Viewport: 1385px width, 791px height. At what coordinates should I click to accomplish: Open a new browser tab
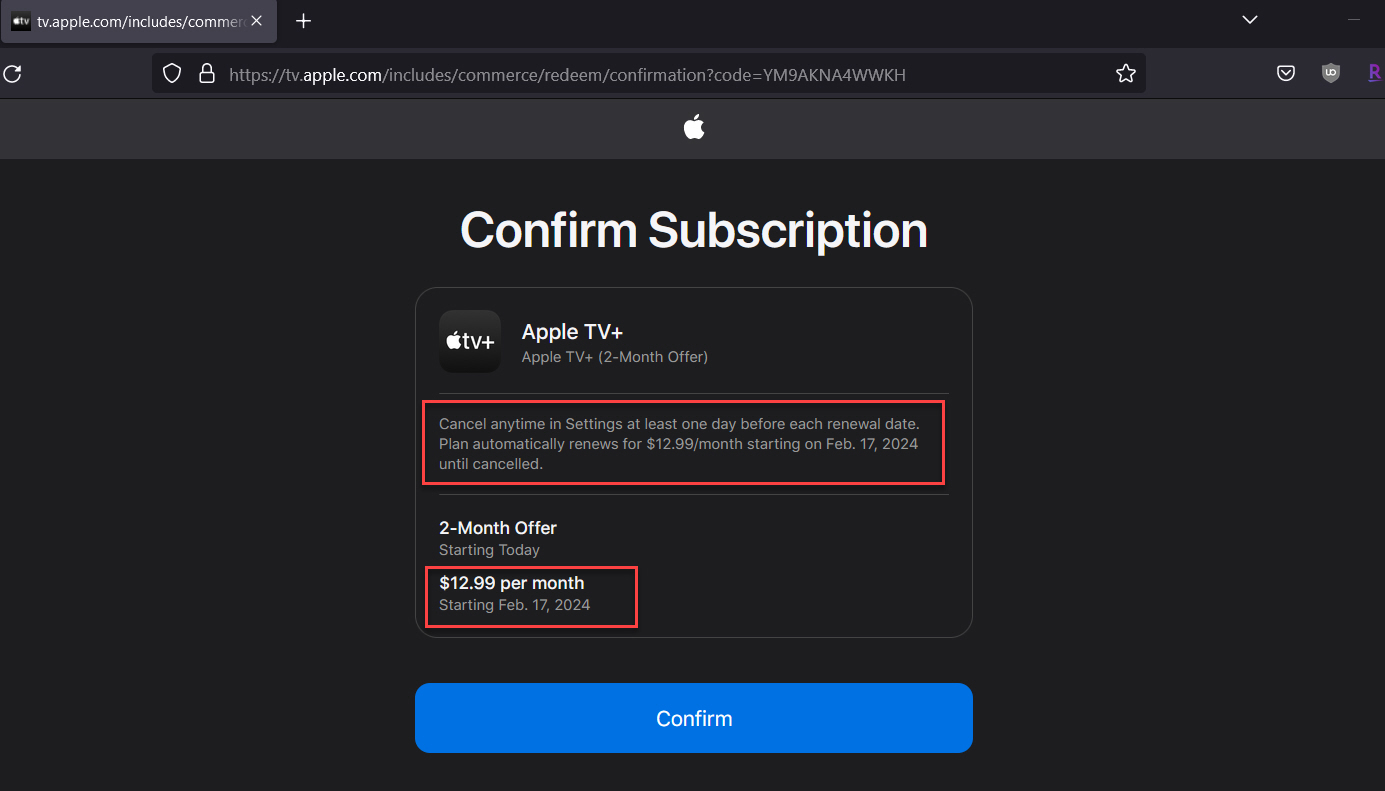click(304, 21)
